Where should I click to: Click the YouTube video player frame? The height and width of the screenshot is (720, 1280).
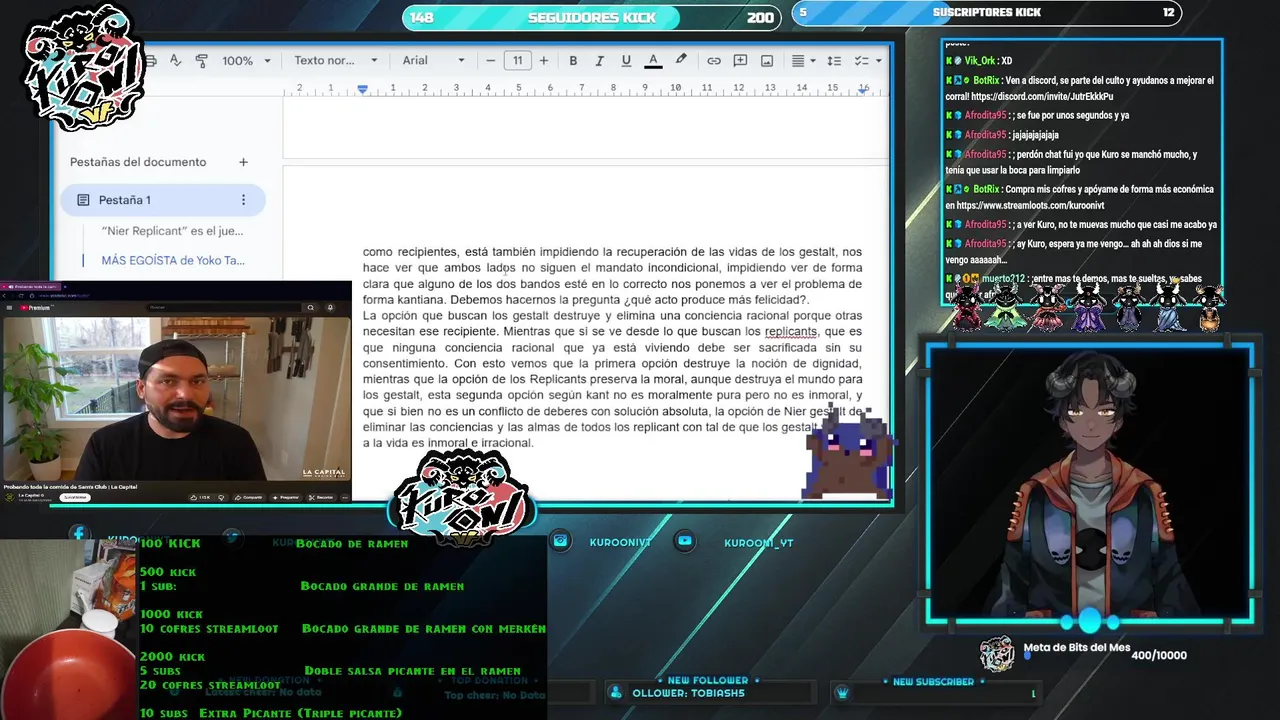pyautogui.click(x=176, y=398)
